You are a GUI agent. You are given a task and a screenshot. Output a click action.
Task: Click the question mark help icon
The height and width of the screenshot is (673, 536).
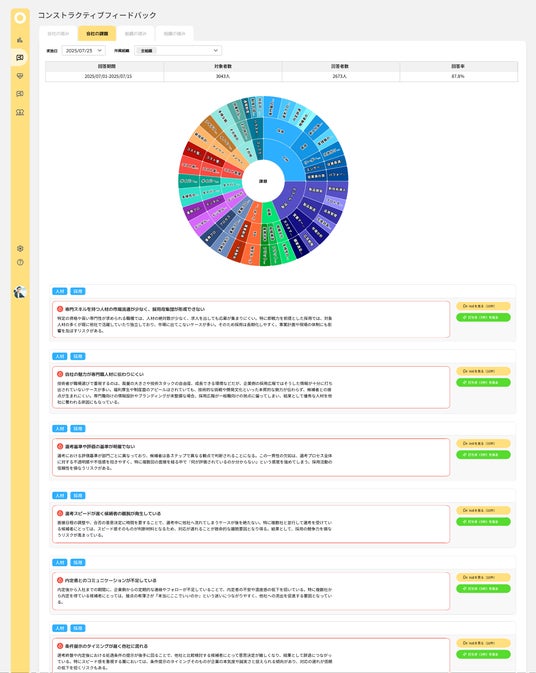tap(20, 262)
